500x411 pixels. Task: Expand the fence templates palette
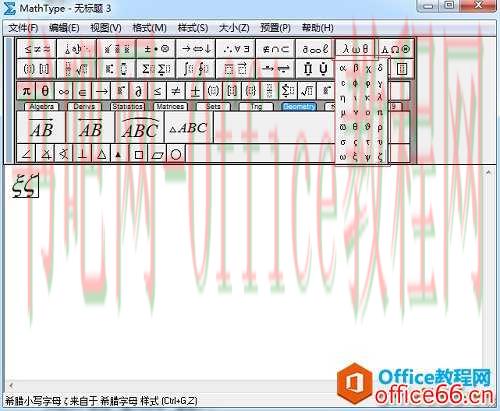pos(36,69)
